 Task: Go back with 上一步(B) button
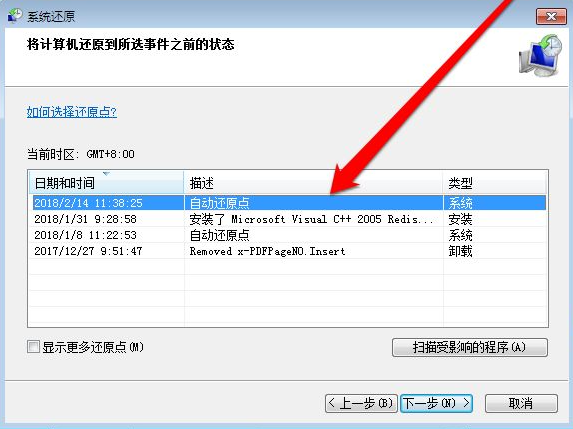pos(361,403)
